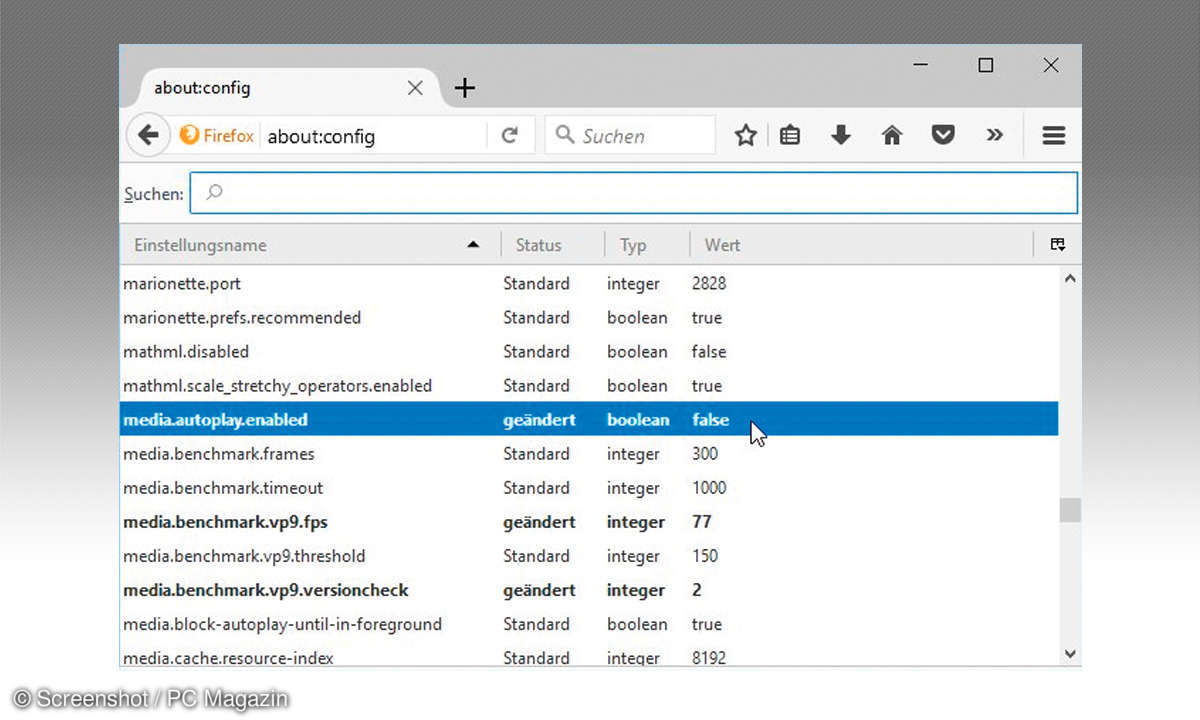Viewport: 1200px width, 720px height.
Task: Select media.benchmark.timeout preference
Action: coord(589,488)
